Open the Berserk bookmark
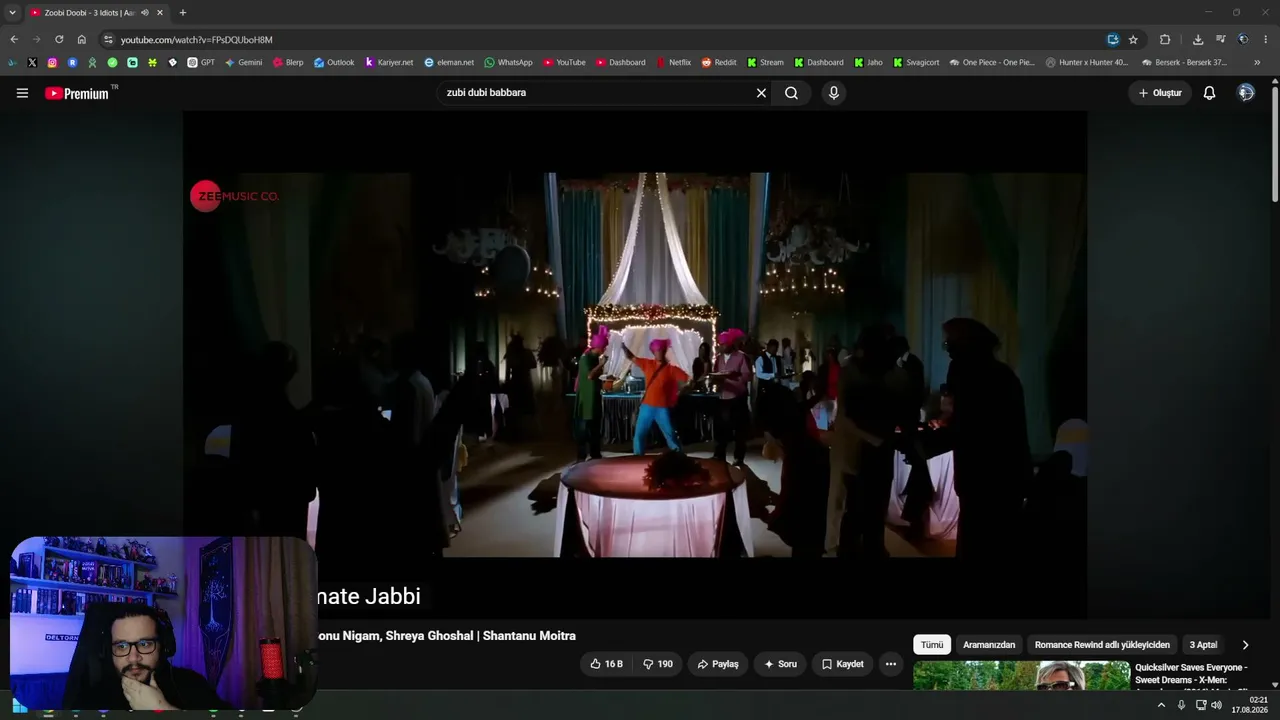Screen dimensions: 1280x720 click(1184, 62)
